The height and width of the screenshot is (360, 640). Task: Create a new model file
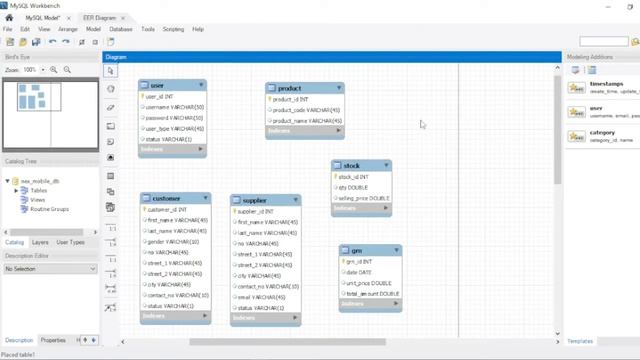pyautogui.click(x=10, y=42)
